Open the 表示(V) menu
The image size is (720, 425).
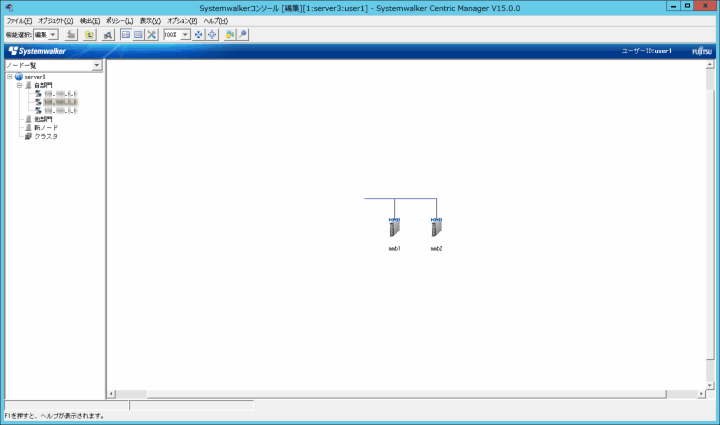pyautogui.click(x=150, y=21)
